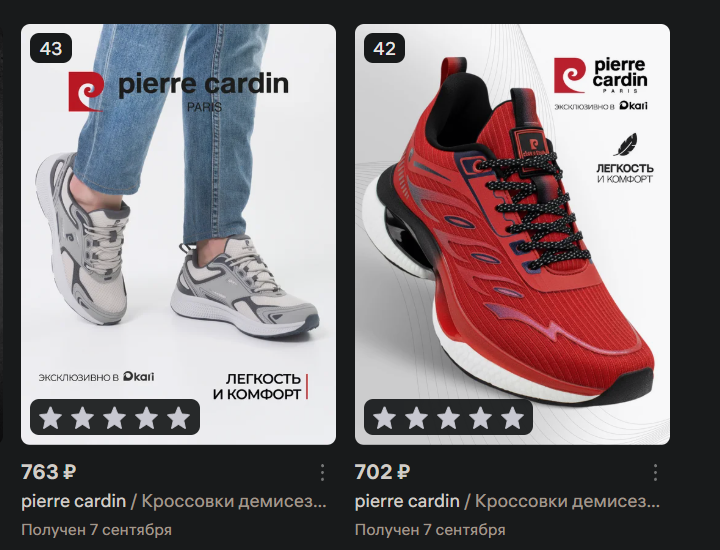Open pierre cardin brand link under 763 ₽
This screenshot has width=720, height=550.
[73, 501]
